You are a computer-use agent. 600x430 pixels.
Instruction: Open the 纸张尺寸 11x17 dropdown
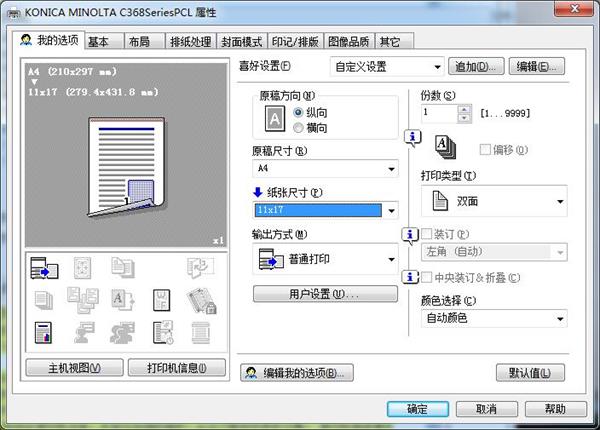325,210
